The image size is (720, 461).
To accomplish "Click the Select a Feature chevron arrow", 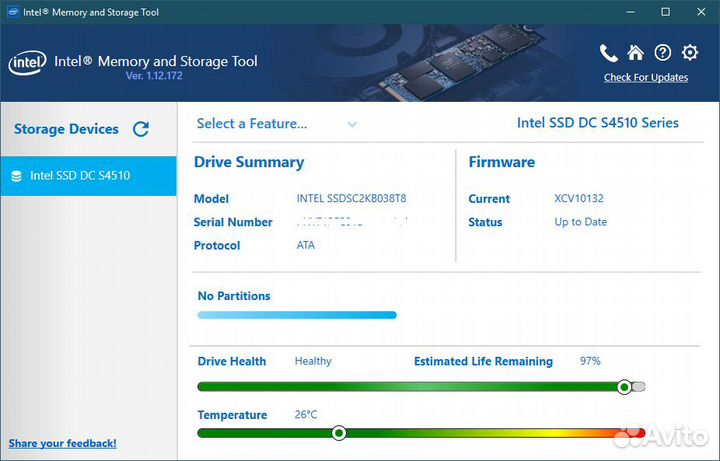I will pos(352,124).
